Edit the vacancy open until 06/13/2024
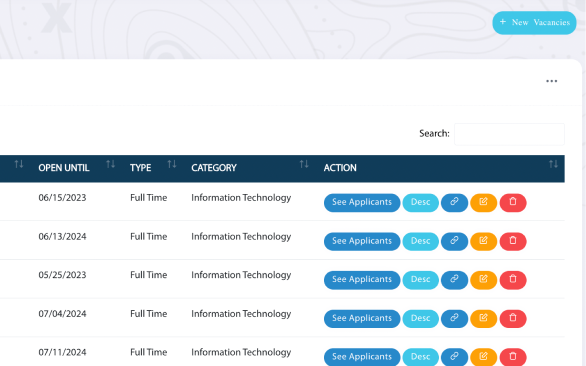Image resolution: width=586 pixels, height=366 pixels. click(483, 241)
